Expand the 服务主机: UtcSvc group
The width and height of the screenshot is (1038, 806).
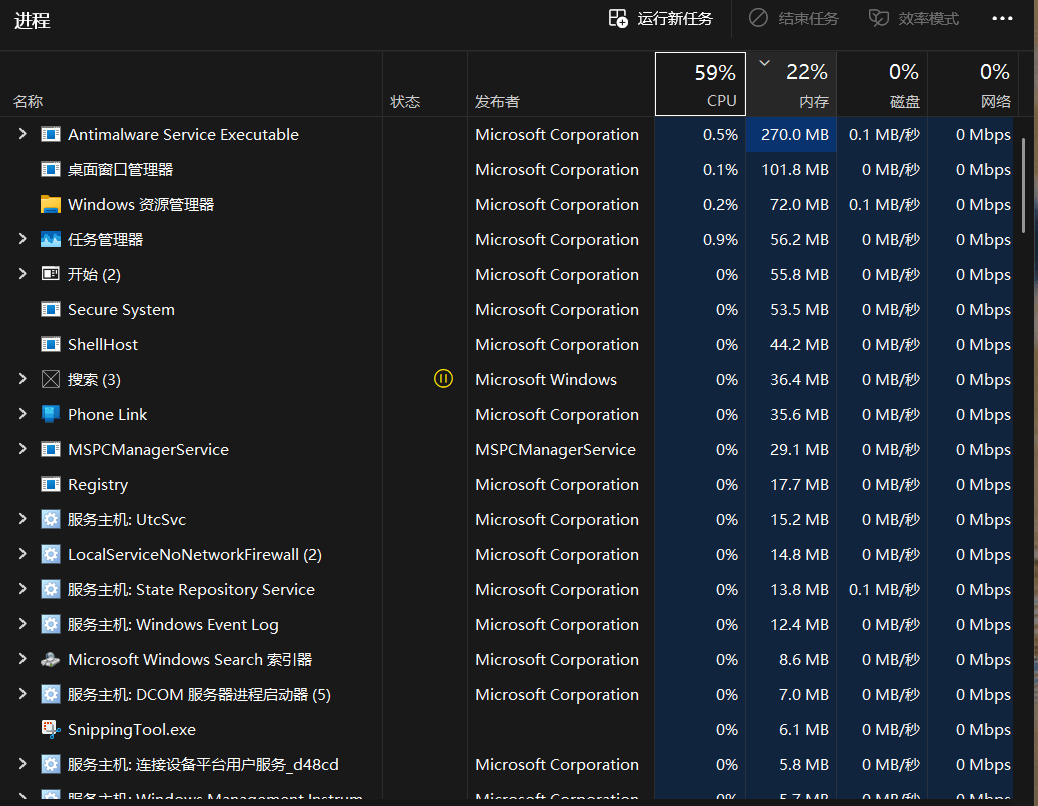[x=23, y=519]
